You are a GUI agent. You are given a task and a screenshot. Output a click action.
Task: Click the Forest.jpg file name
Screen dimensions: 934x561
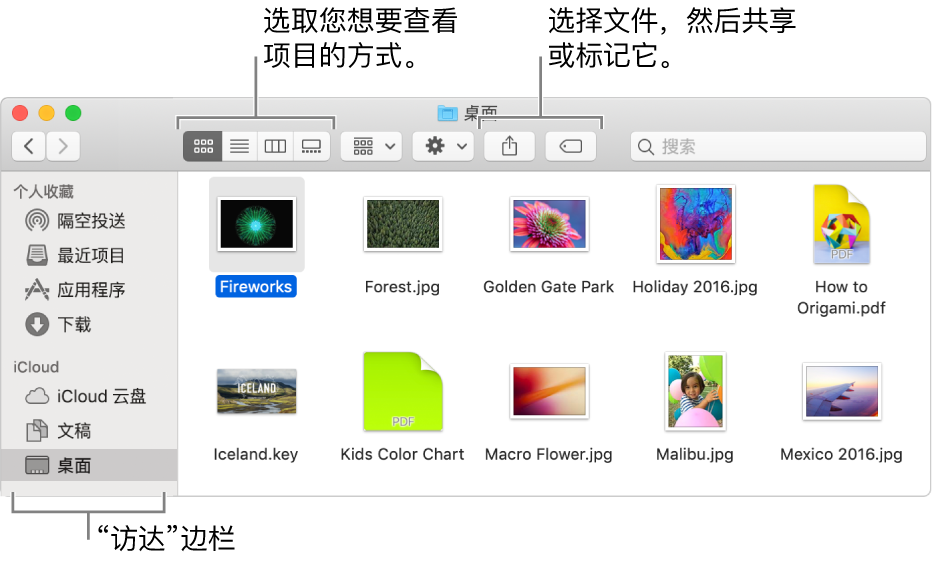(402, 287)
